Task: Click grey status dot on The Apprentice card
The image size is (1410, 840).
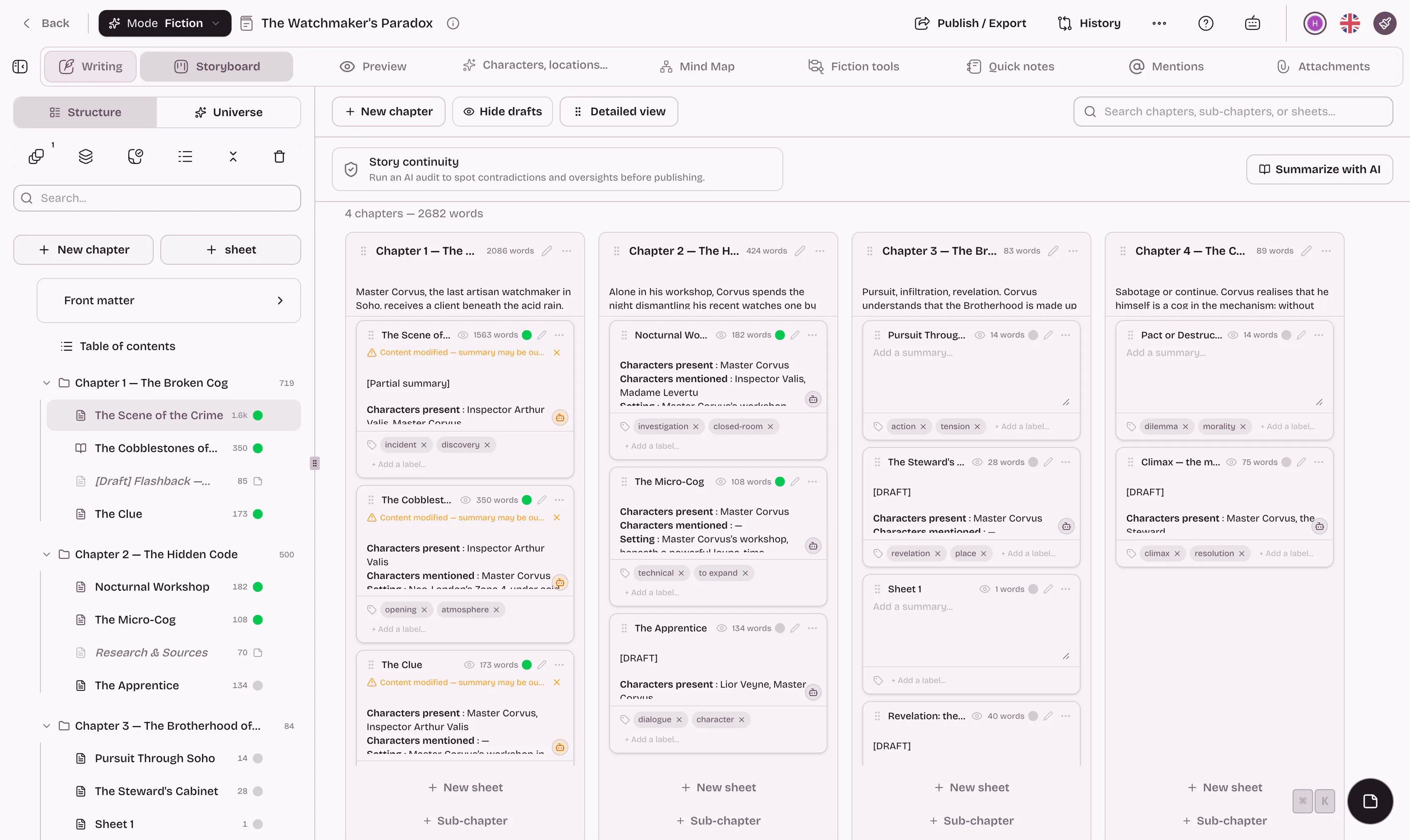Action: coord(780,628)
